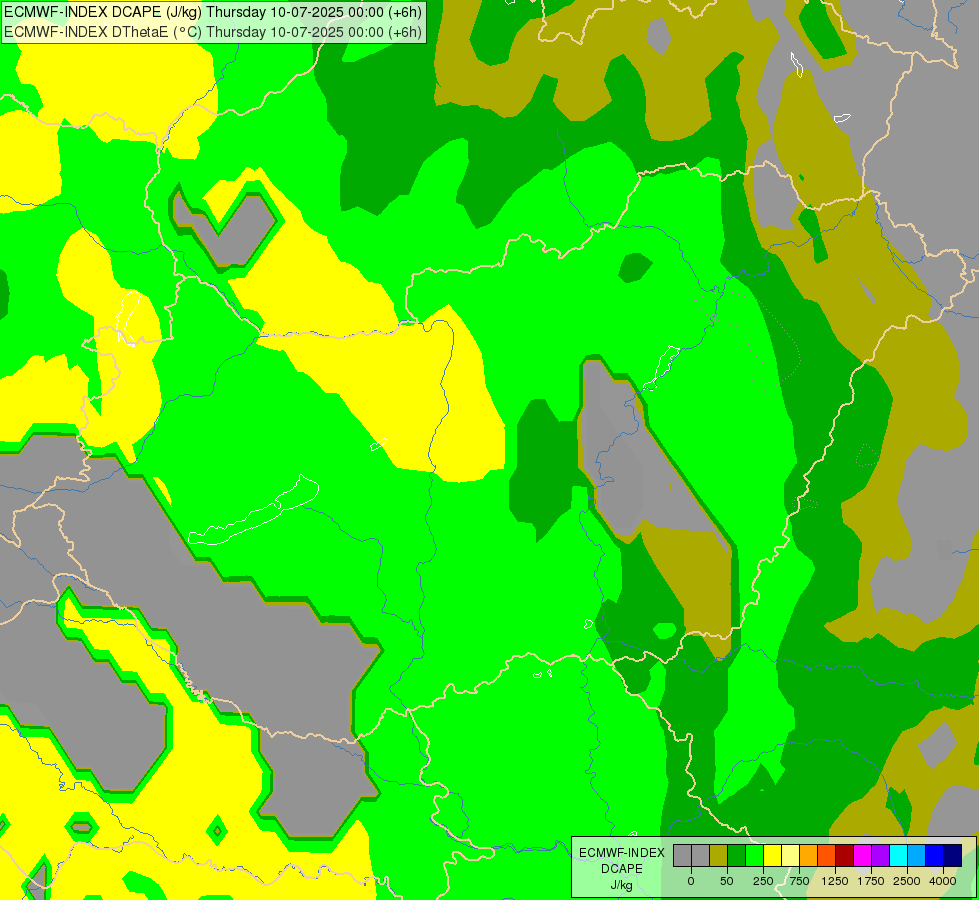
Task: Click the cyan legend swatch
Action: click(x=898, y=856)
